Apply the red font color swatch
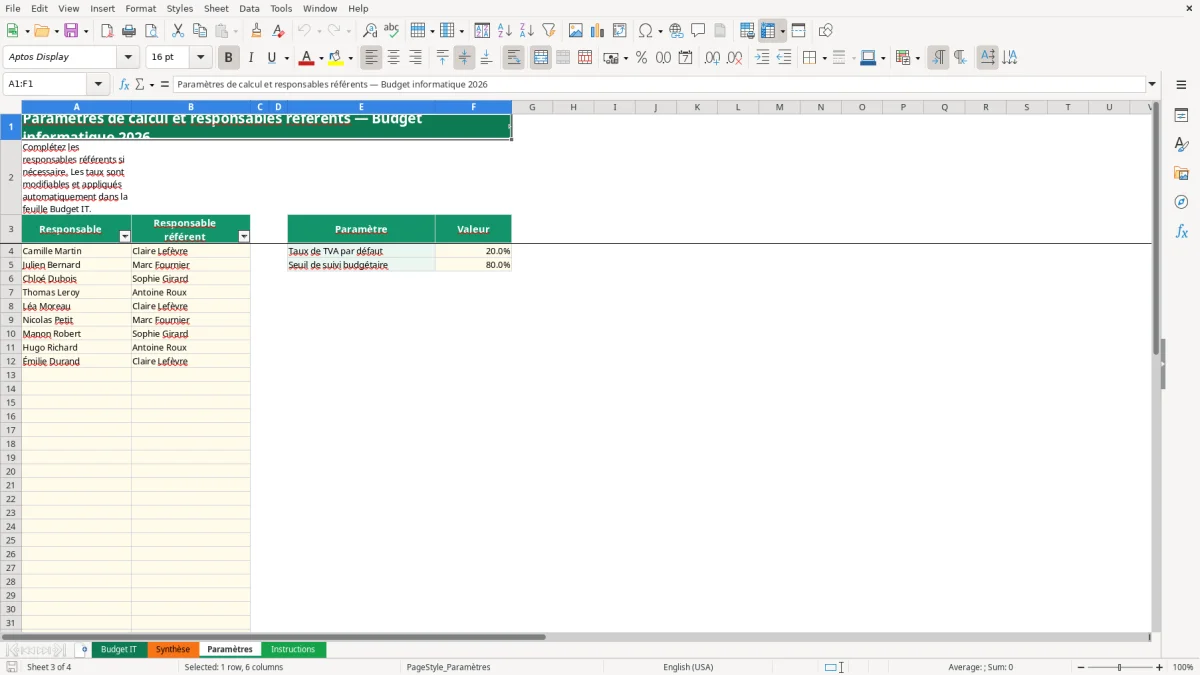This screenshot has height=675, width=1200. coord(306,58)
